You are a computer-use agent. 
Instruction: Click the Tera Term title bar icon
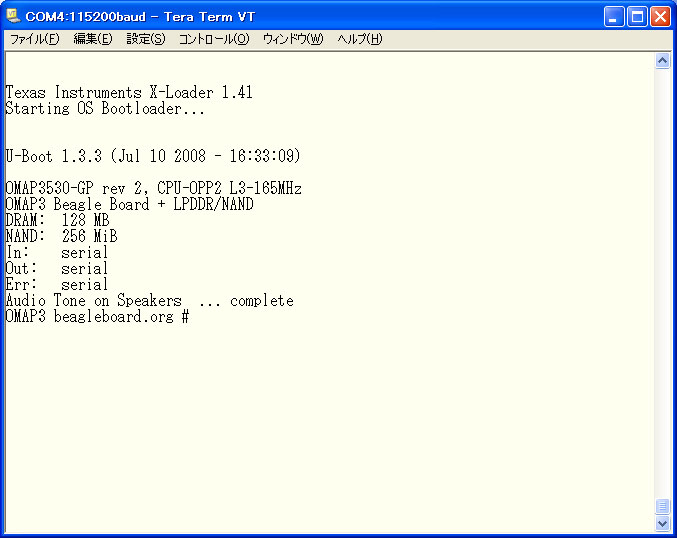click(x=13, y=16)
